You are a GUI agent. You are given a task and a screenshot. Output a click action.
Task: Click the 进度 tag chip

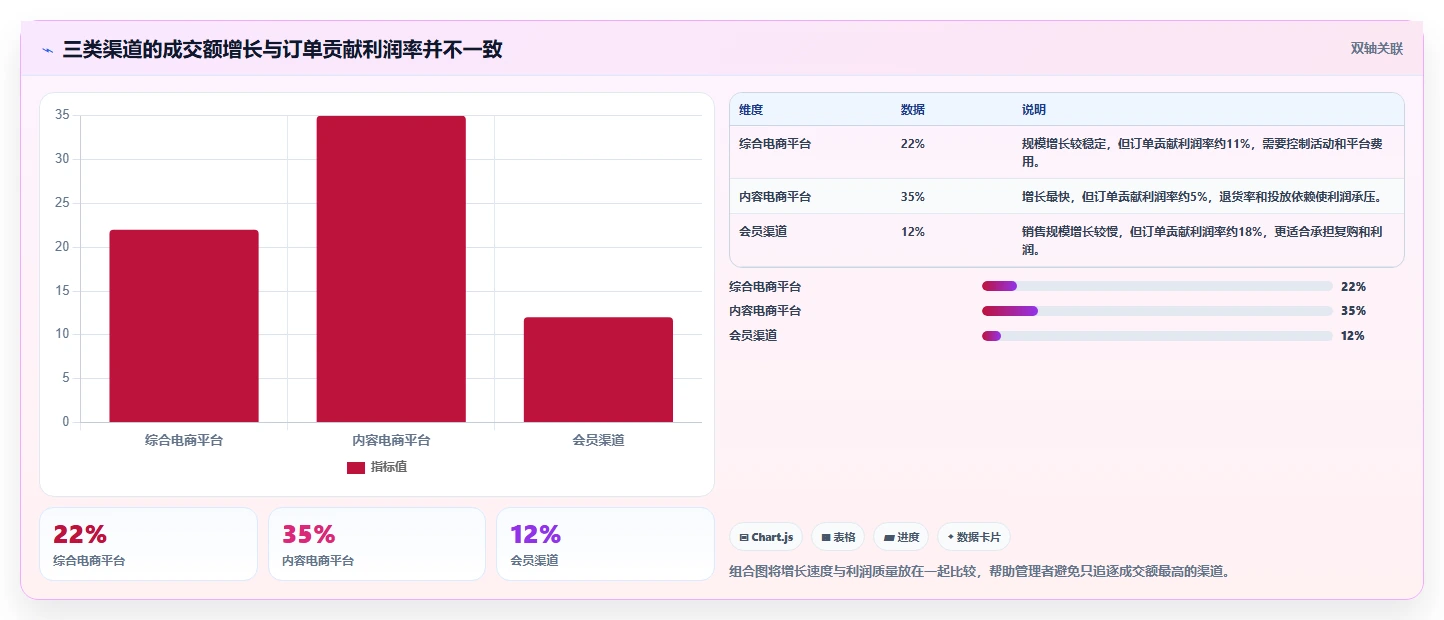pos(901,537)
